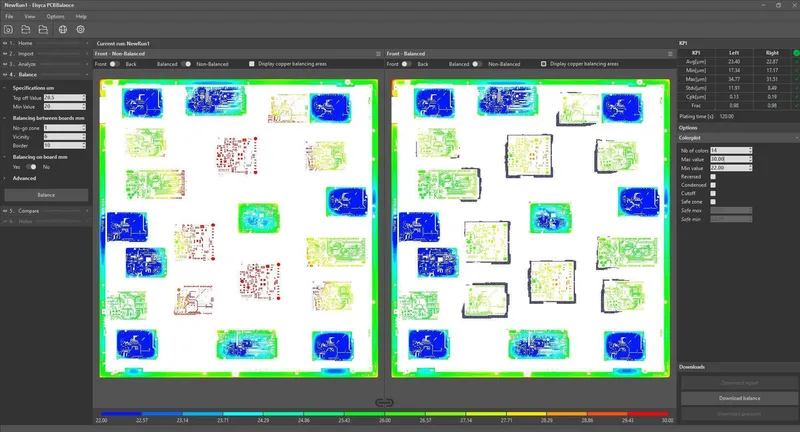Check Display copper balancing areas in right panel
The width and height of the screenshot is (800, 432).
(543, 64)
